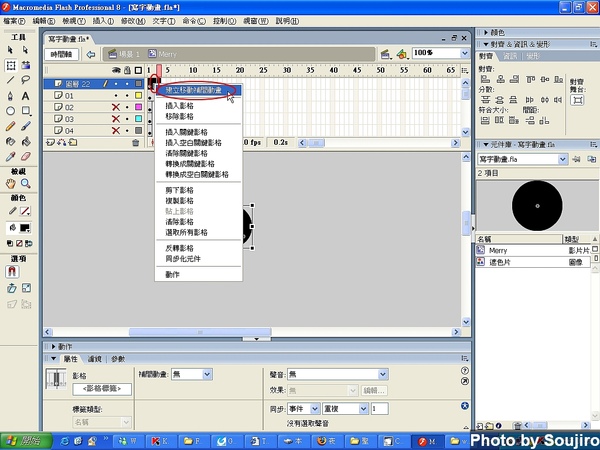This screenshot has height=450, width=600.
Task: Select the Oval tool
Action: 11,111
